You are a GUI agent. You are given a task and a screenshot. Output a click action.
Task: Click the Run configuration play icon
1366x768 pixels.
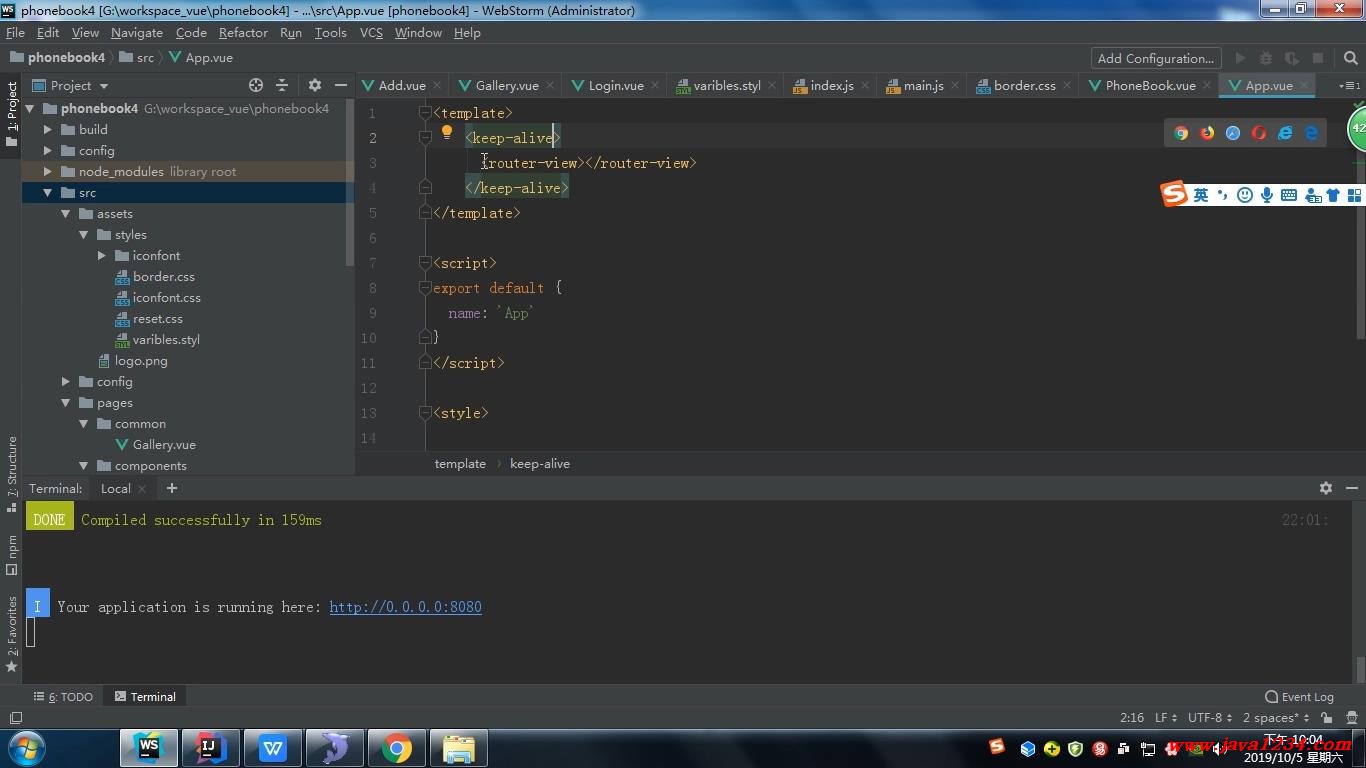pyautogui.click(x=1240, y=58)
